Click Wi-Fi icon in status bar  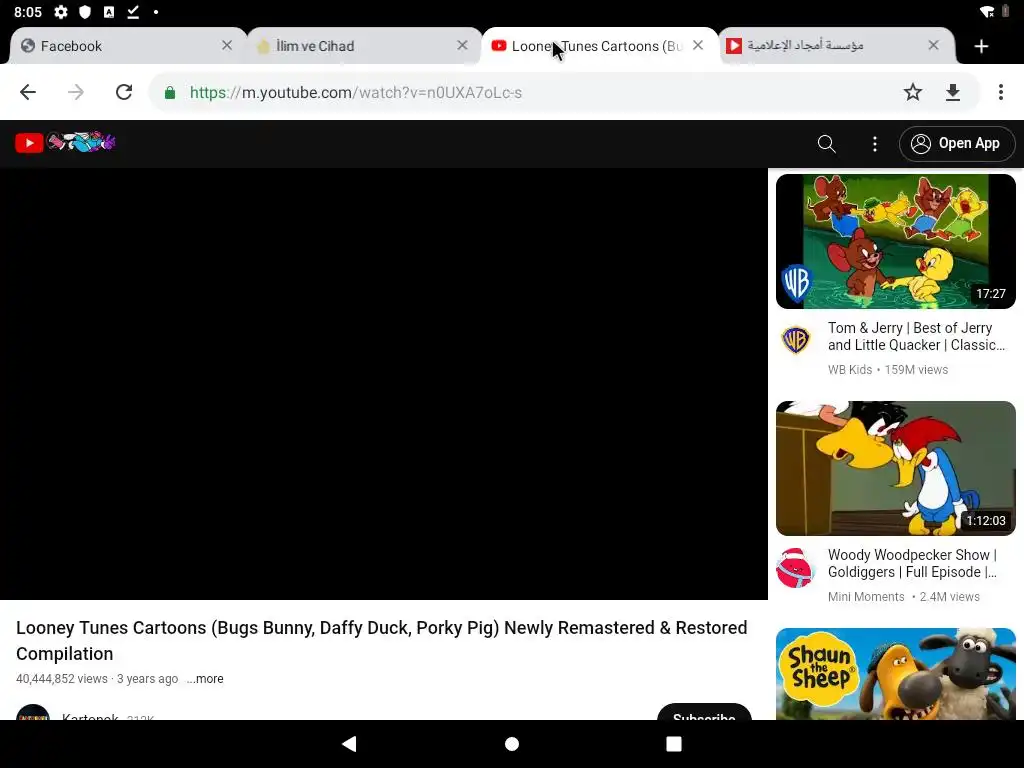pyautogui.click(x=987, y=12)
